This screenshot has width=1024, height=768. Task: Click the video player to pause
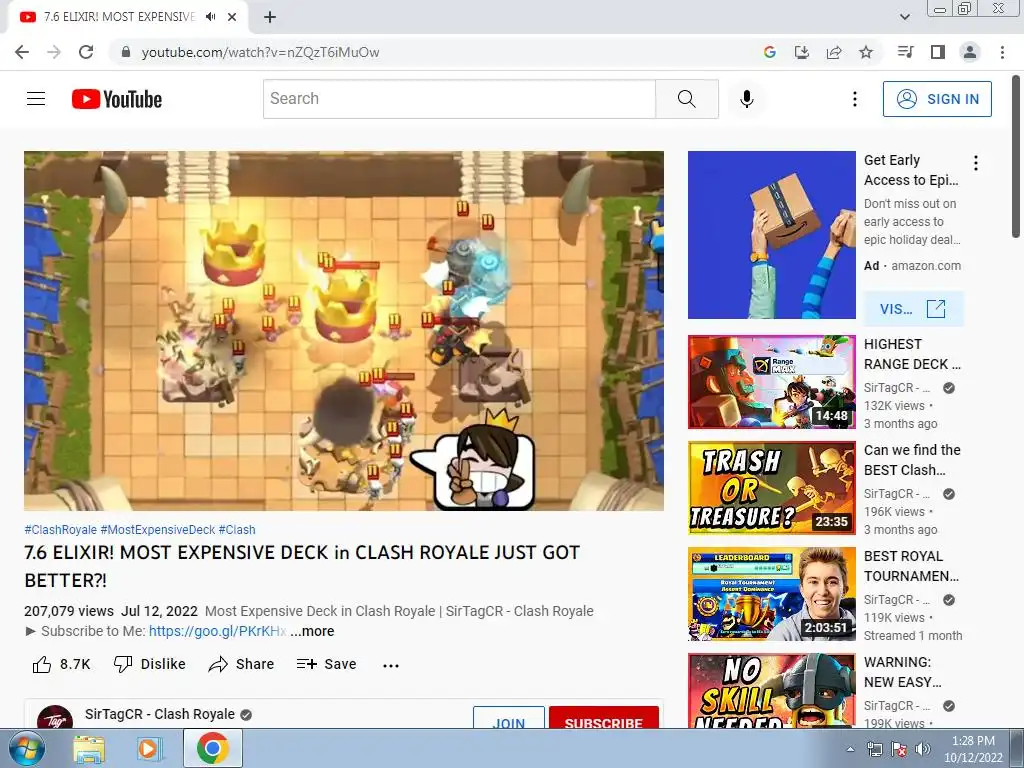tap(344, 330)
